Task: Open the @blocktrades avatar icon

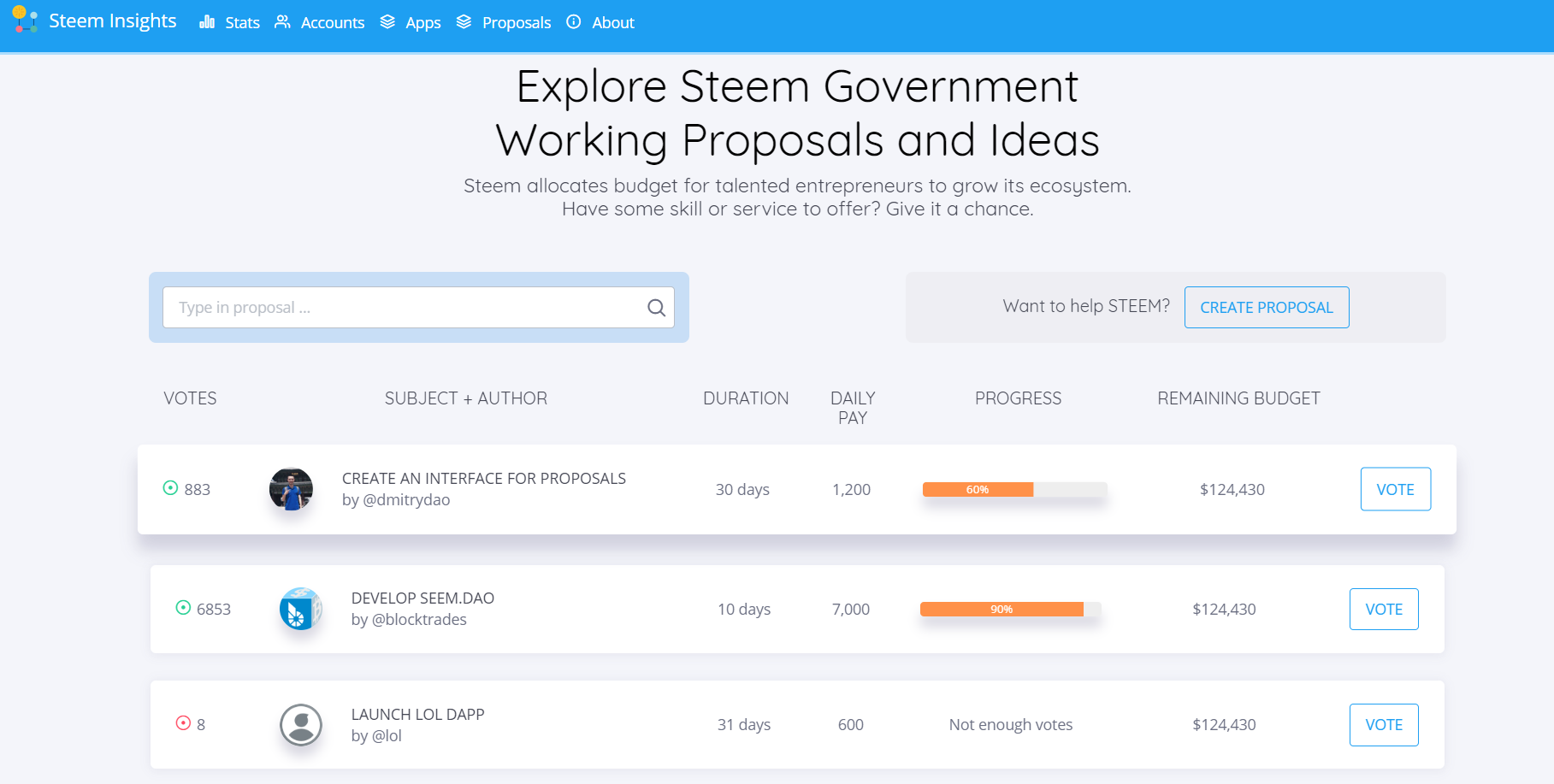Action: click(x=301, y=609)
